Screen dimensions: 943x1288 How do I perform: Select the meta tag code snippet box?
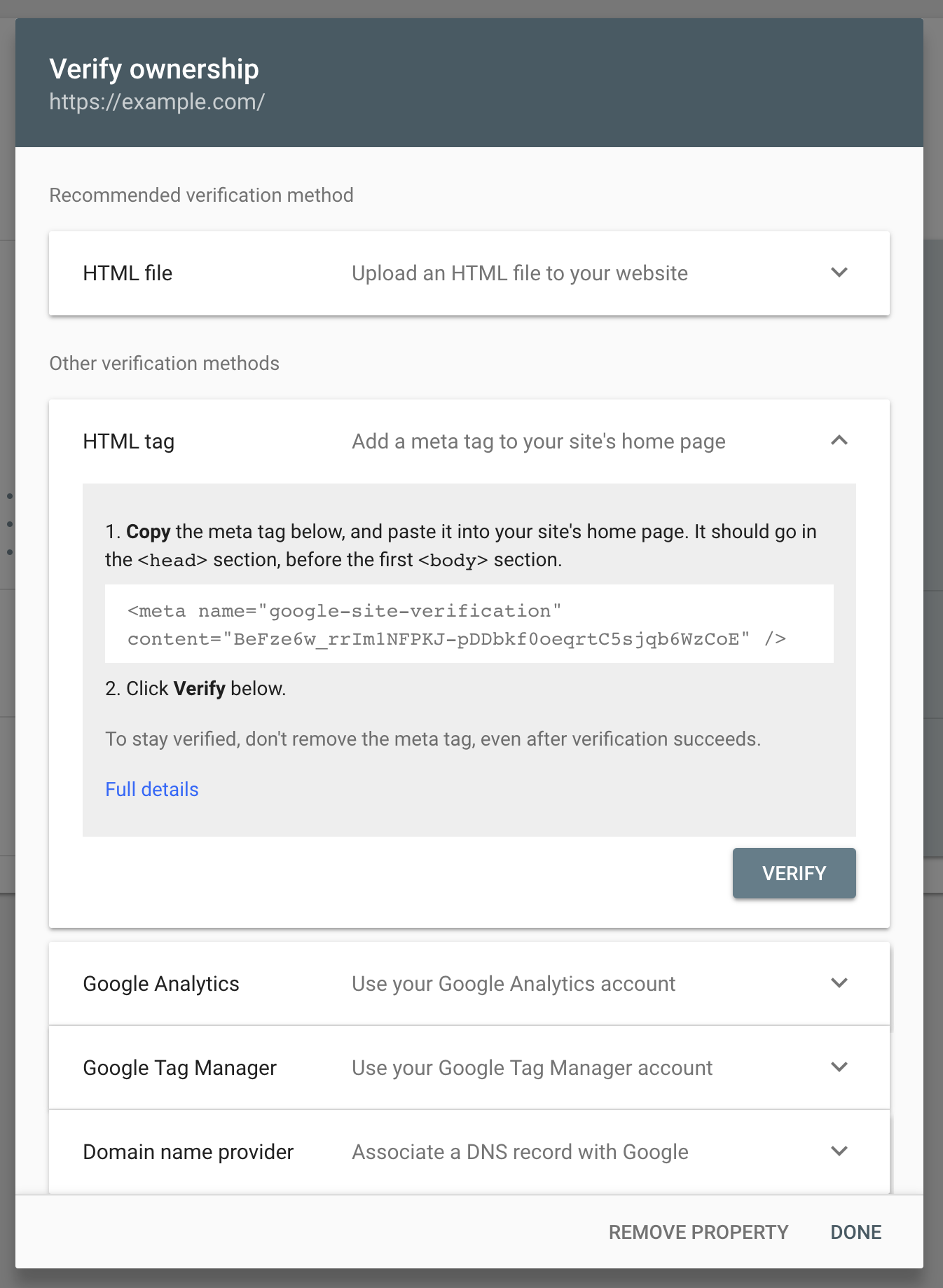469,624
